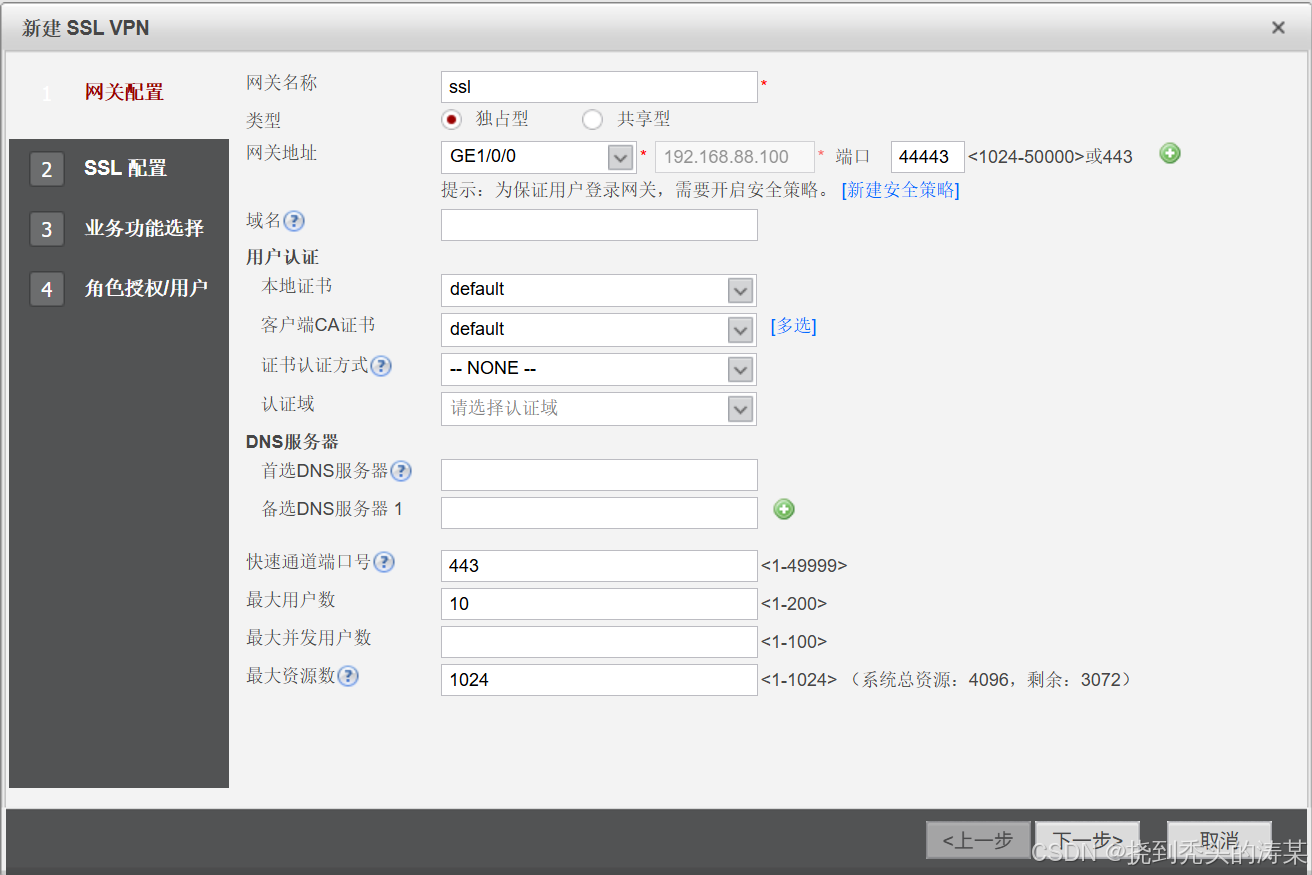Select the 独占型 radio button

point(452,120)
